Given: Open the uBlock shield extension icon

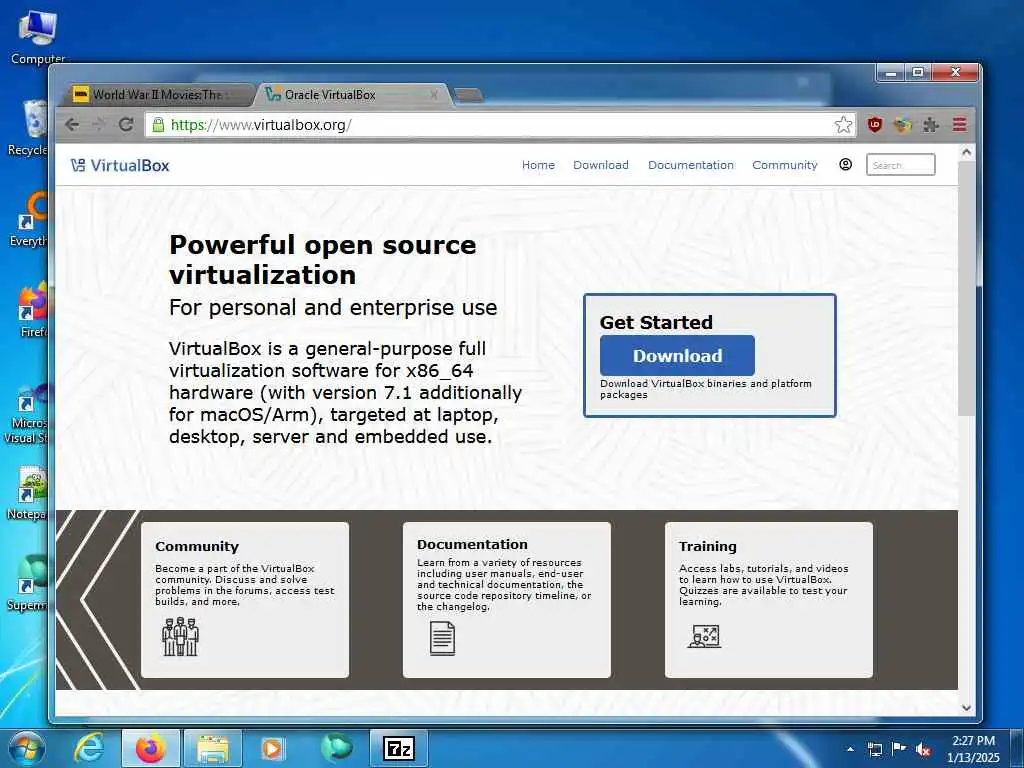Looking at the screenshot, I should pyautogui.click(x=874, y=124).
